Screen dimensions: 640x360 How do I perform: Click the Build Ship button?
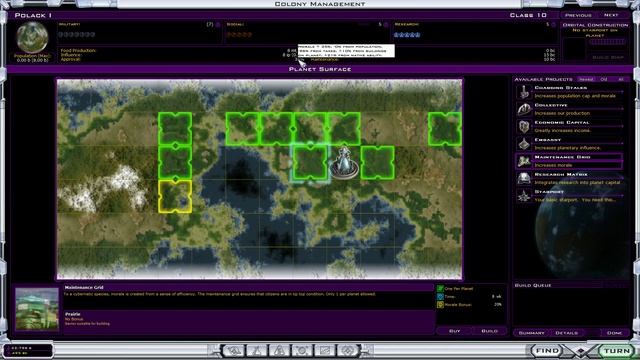click(x=608, y=57)
